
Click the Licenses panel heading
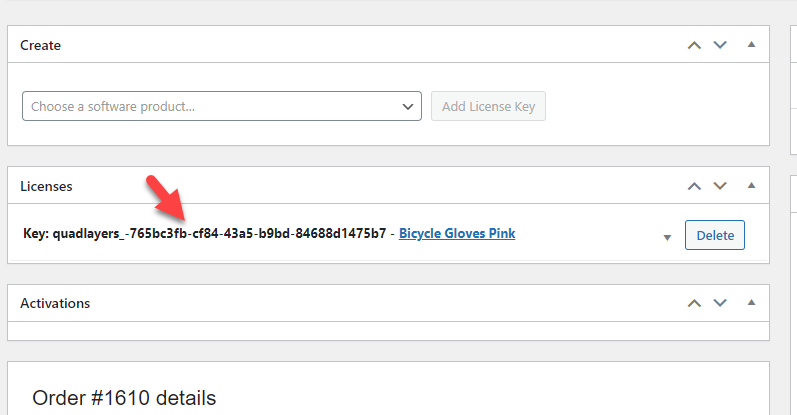pyautogui.click(x=46, y=187)
